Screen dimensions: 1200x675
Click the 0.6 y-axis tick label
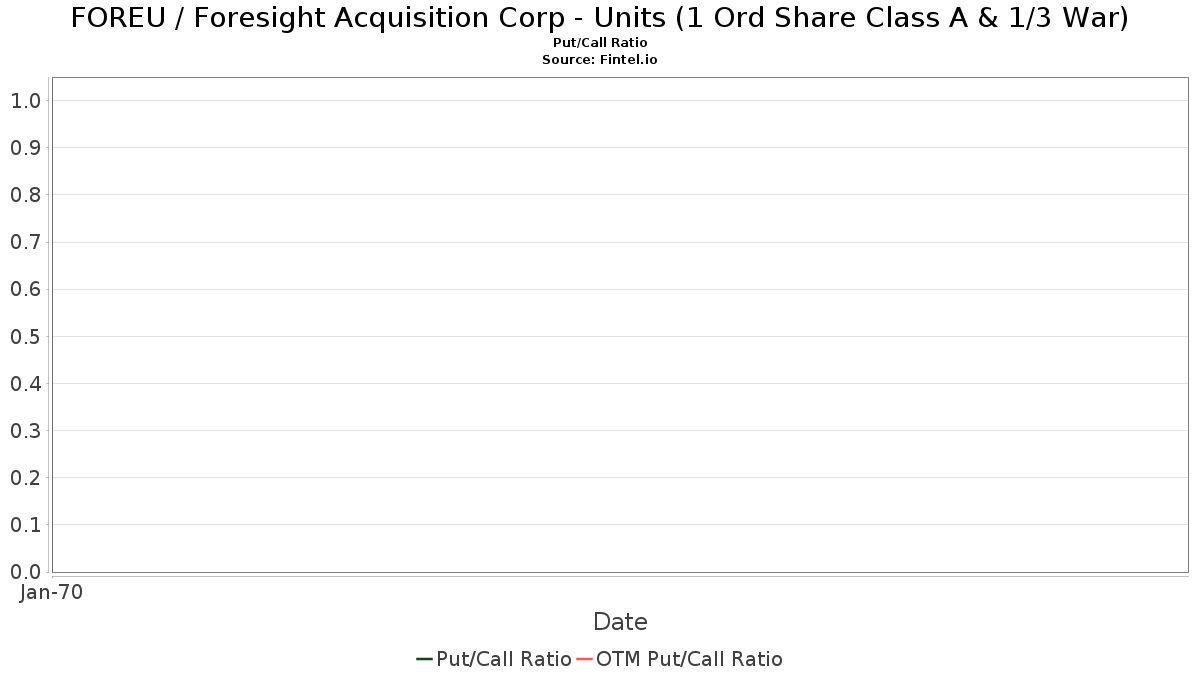click(25, 289)
